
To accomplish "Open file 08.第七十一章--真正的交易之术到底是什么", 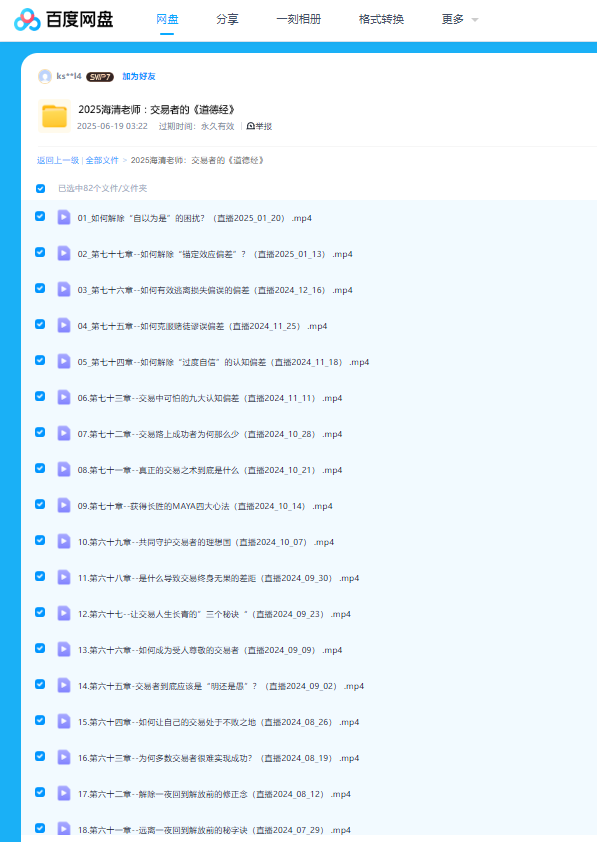I will click(x=209, y=470).
